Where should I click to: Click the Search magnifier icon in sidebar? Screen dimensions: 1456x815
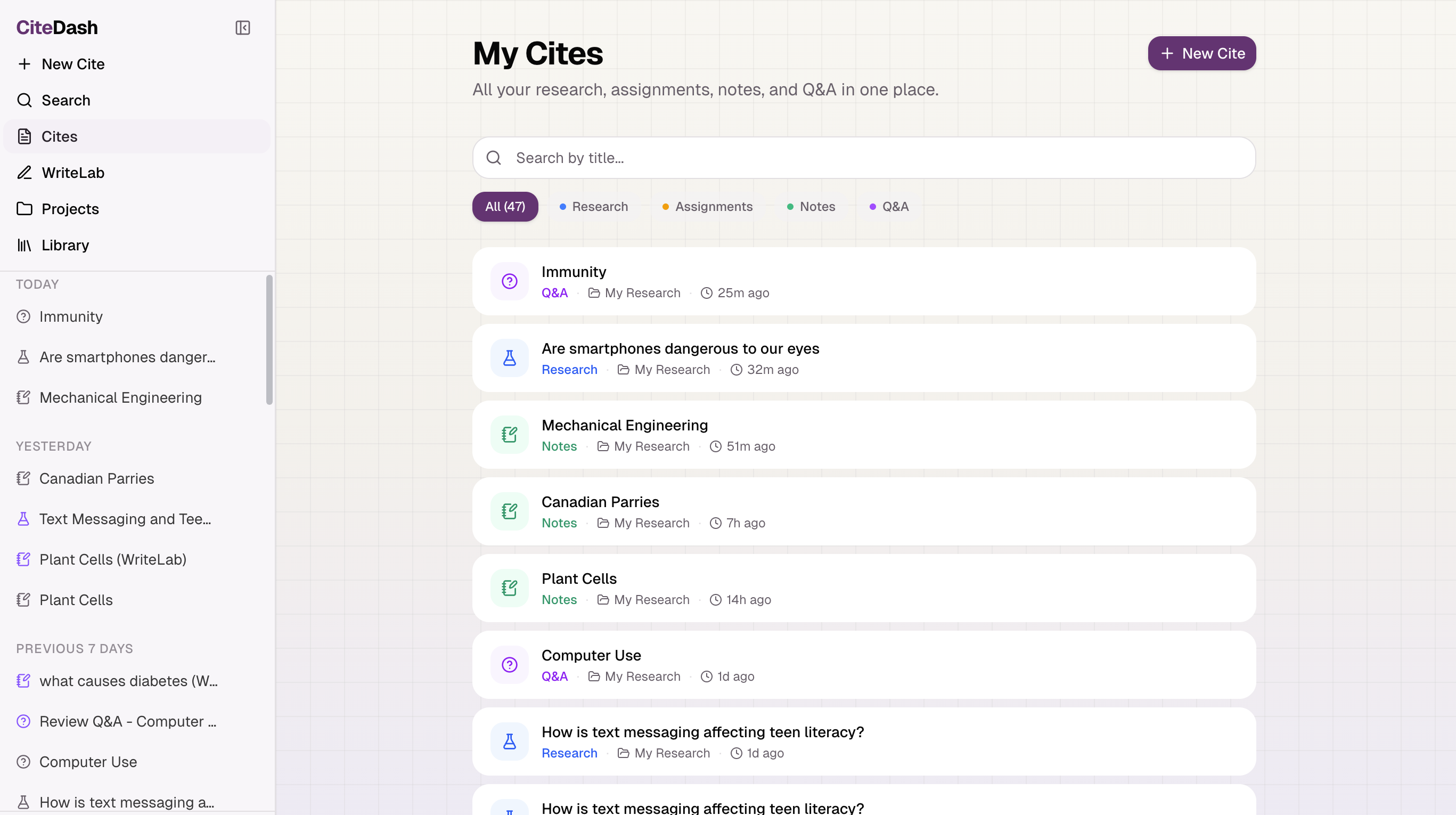(x=24, y=100)
